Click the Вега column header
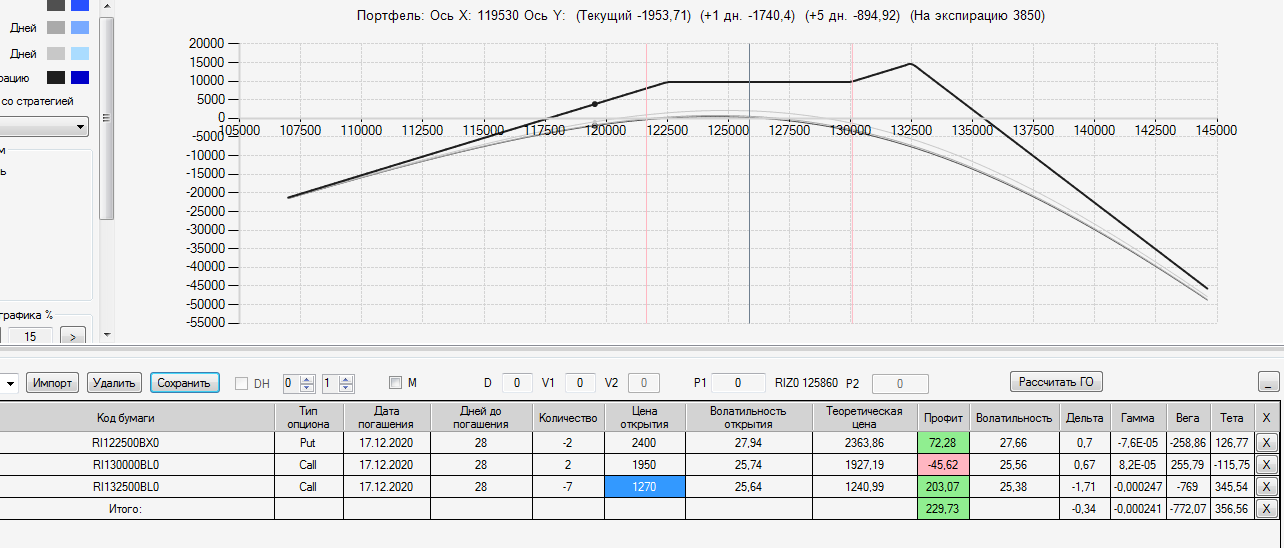Screen dimensions: 1284x548 (1187, 417)
